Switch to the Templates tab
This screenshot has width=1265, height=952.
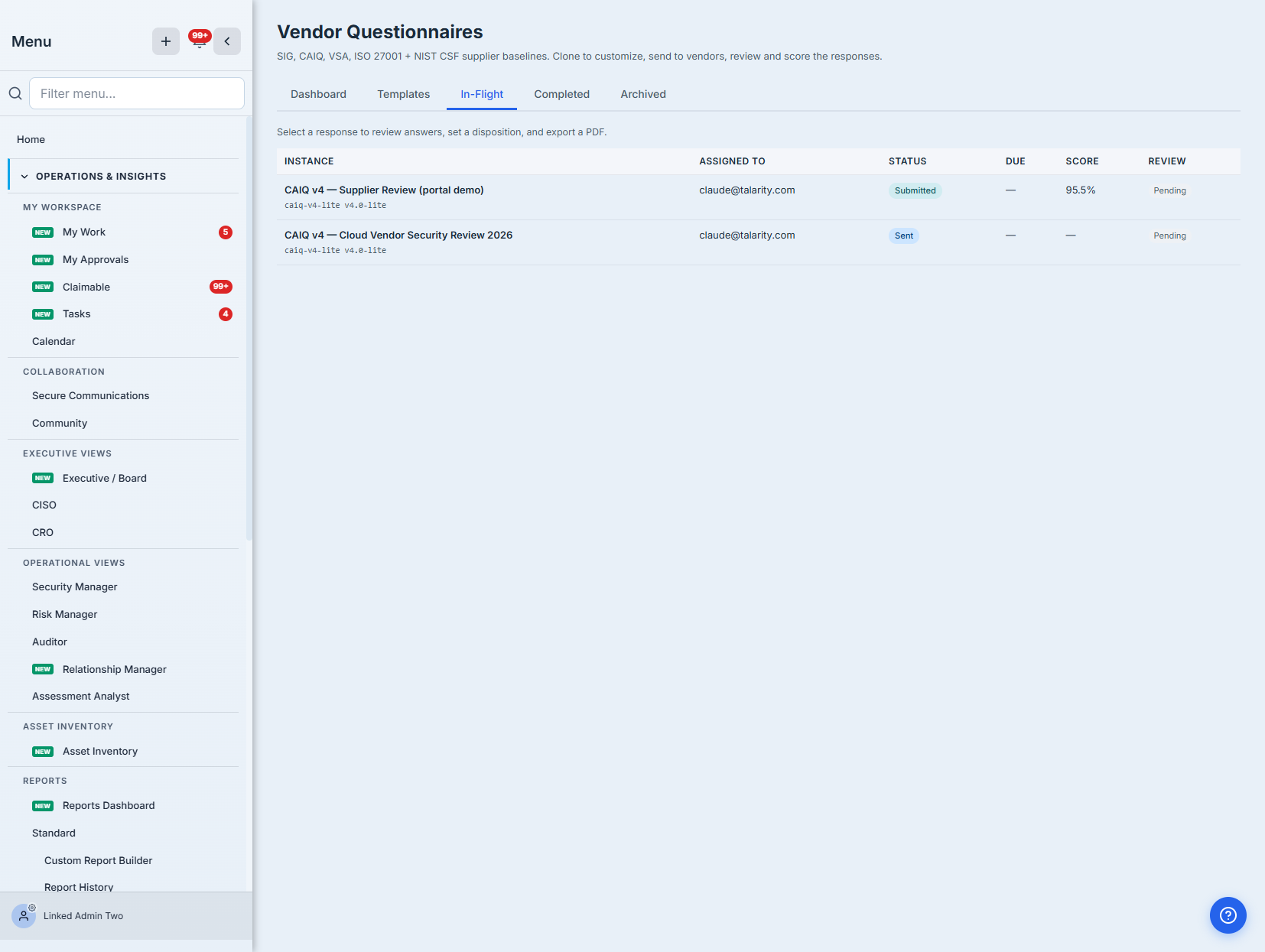[403, 94]
